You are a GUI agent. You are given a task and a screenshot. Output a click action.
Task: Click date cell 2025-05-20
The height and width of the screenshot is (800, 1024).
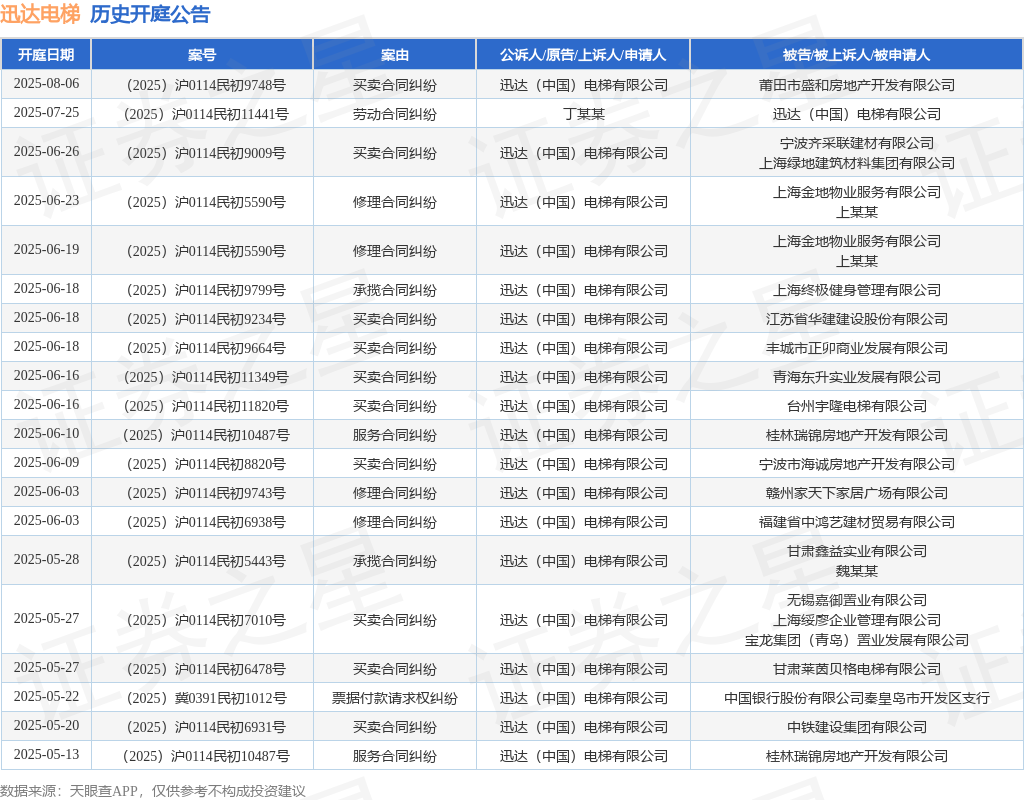pyautogui.click(x=46, y=726)
